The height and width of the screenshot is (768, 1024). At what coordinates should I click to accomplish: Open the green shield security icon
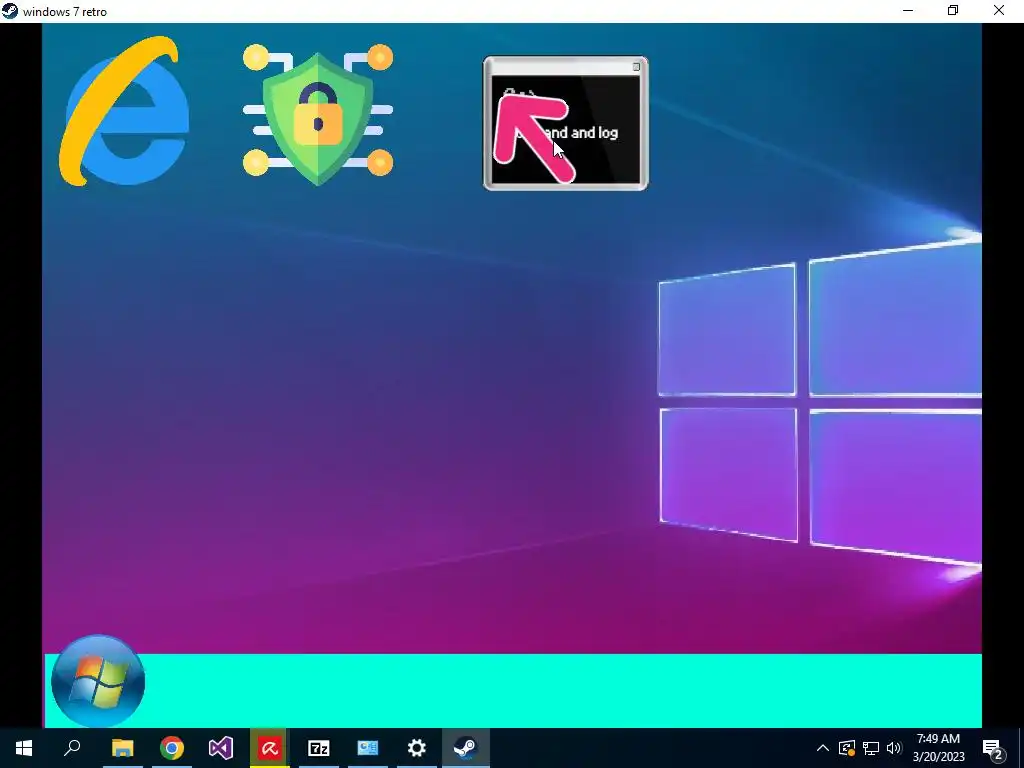point(318,116)
